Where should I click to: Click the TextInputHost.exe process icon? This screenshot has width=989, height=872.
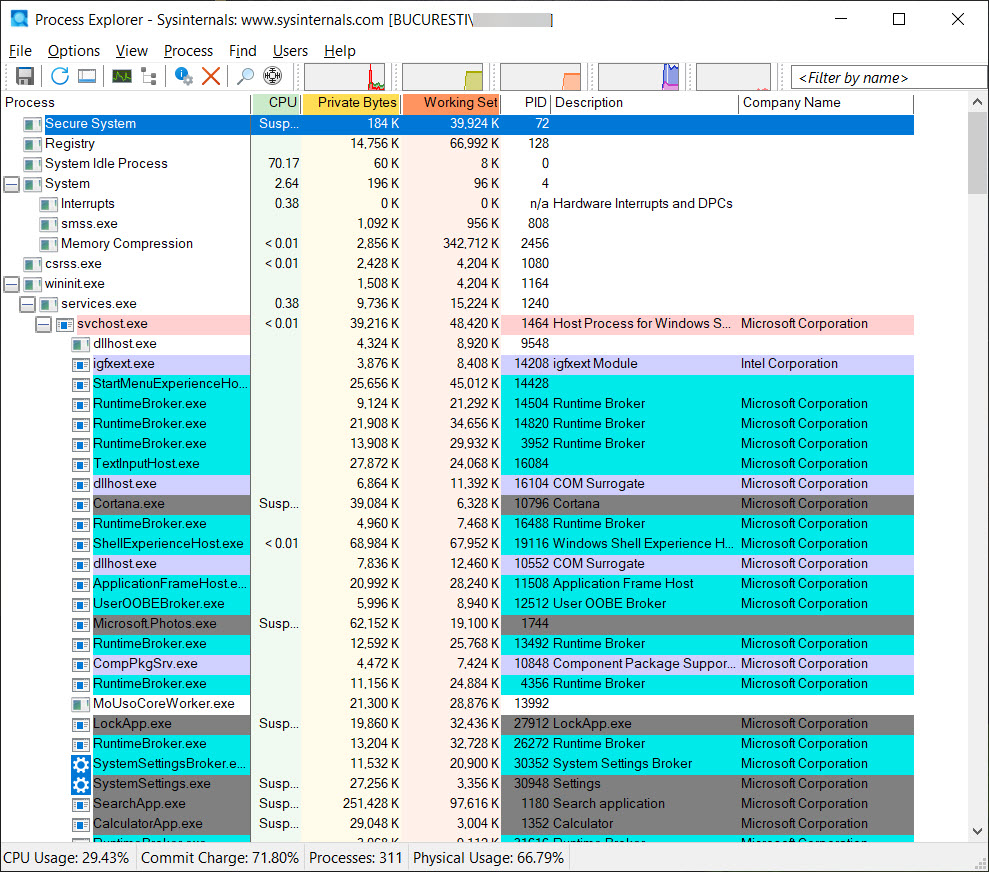click(80, 465)
